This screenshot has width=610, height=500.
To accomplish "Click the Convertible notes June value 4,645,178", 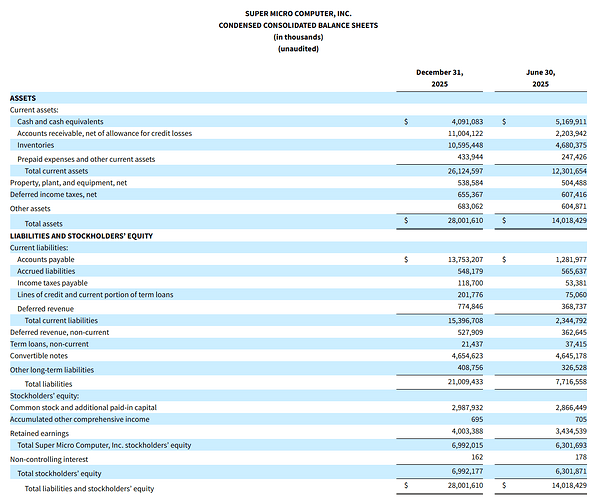I will point(571,356).
